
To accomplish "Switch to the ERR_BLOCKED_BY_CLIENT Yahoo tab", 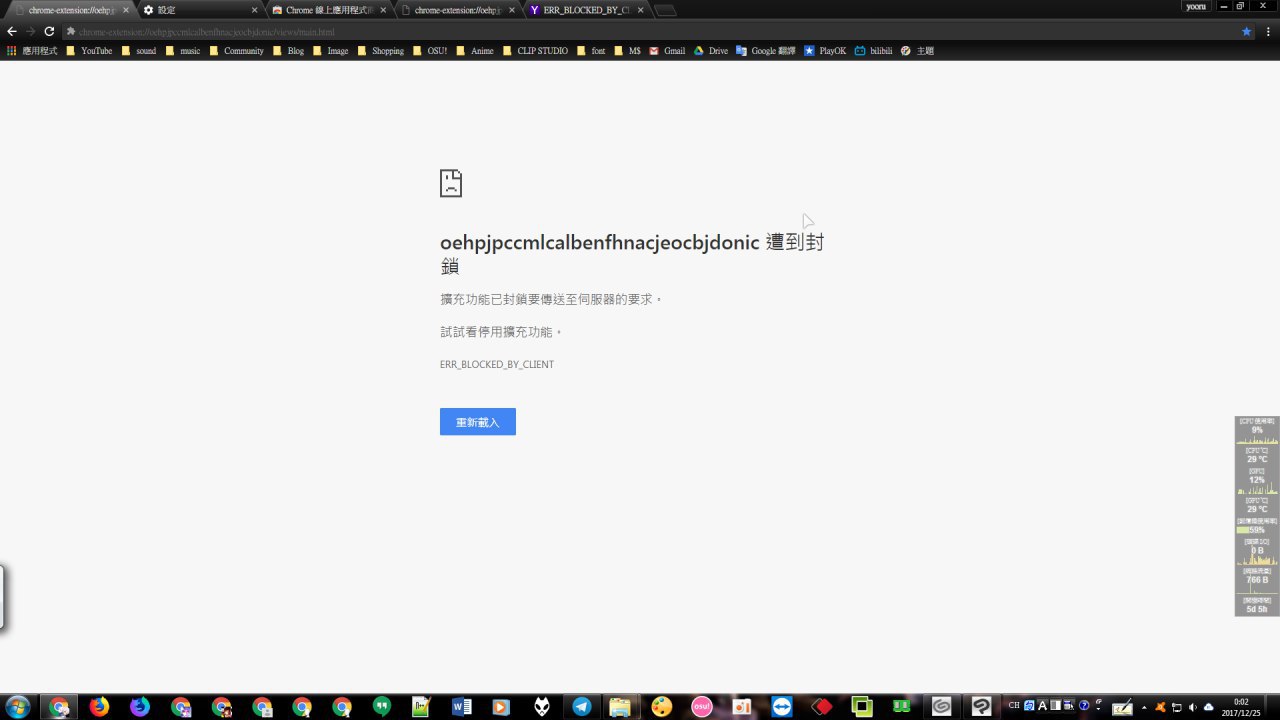I will (x=585, y=10).
